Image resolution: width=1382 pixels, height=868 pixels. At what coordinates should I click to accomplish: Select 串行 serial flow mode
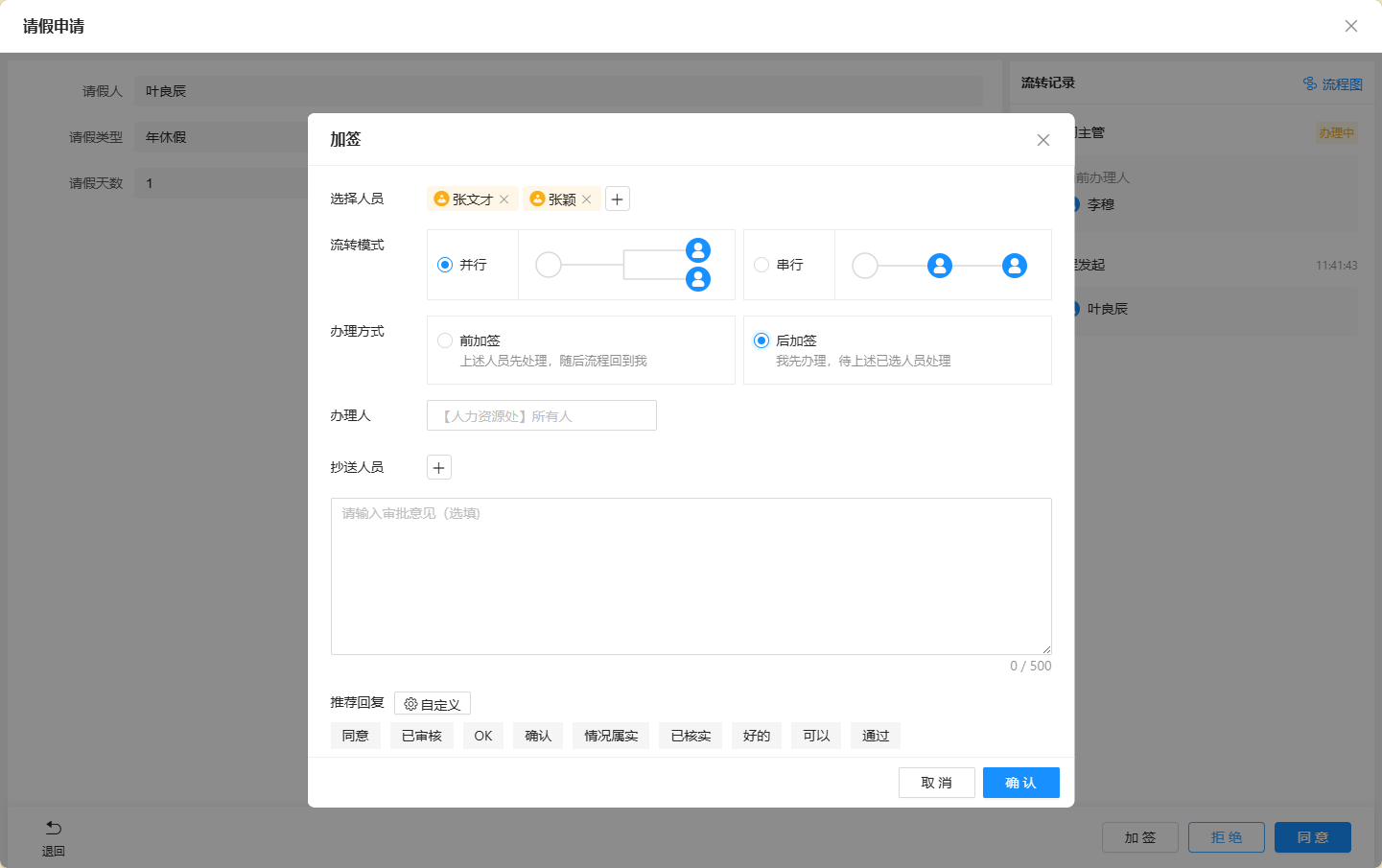pos(761,265)
